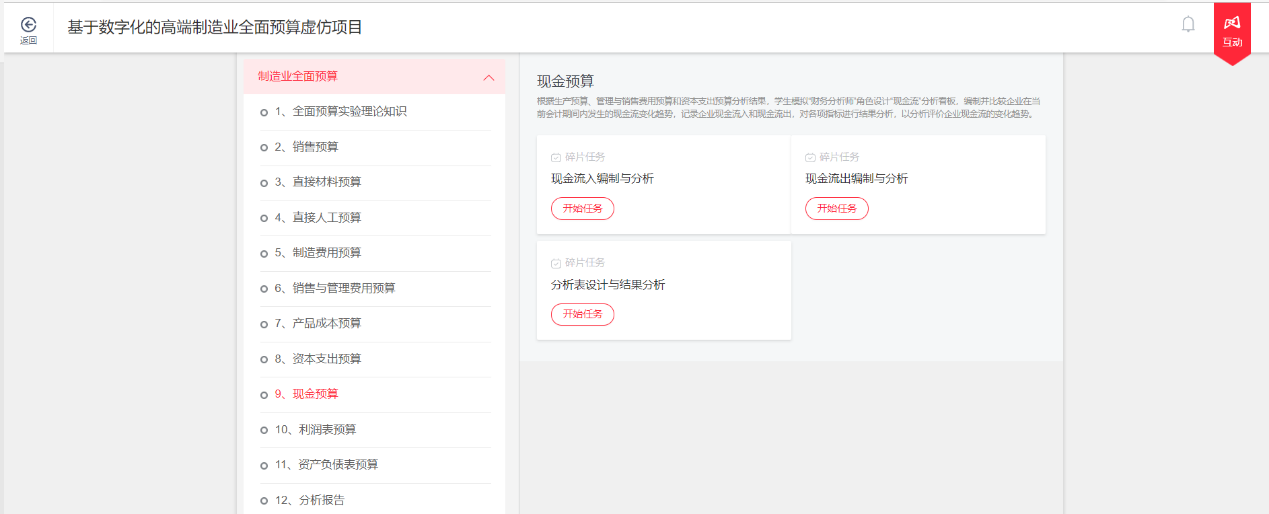This screenshot has height=514, width=1269.
Task: Click the check icon on 现金流出 card
Action: coord(810,158)
